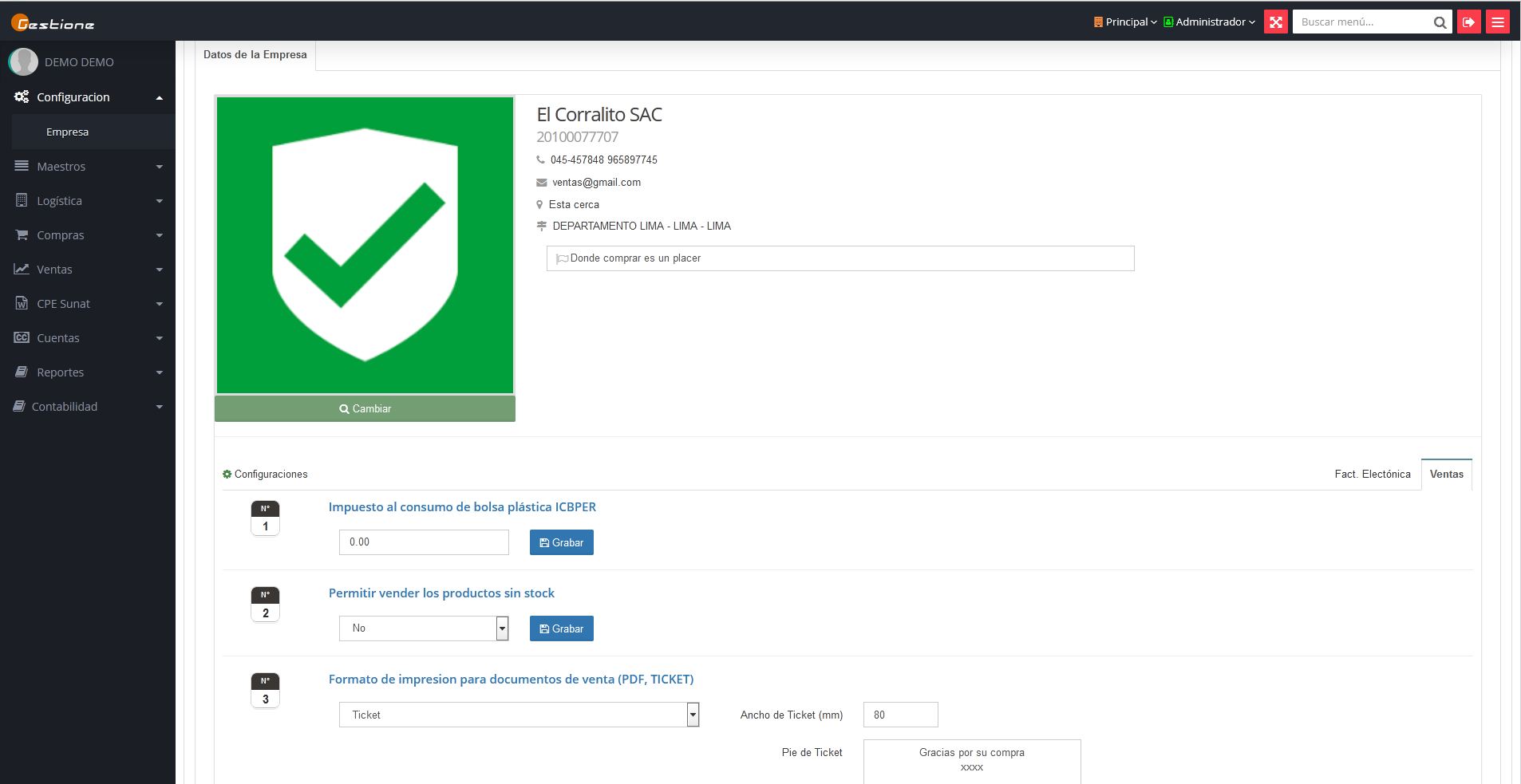The width and height of the screenshot is (1521, 784).
Task: Click the signpost icon beside DEPARTAMENTO LIMA
Action: [x=542, y=227]
